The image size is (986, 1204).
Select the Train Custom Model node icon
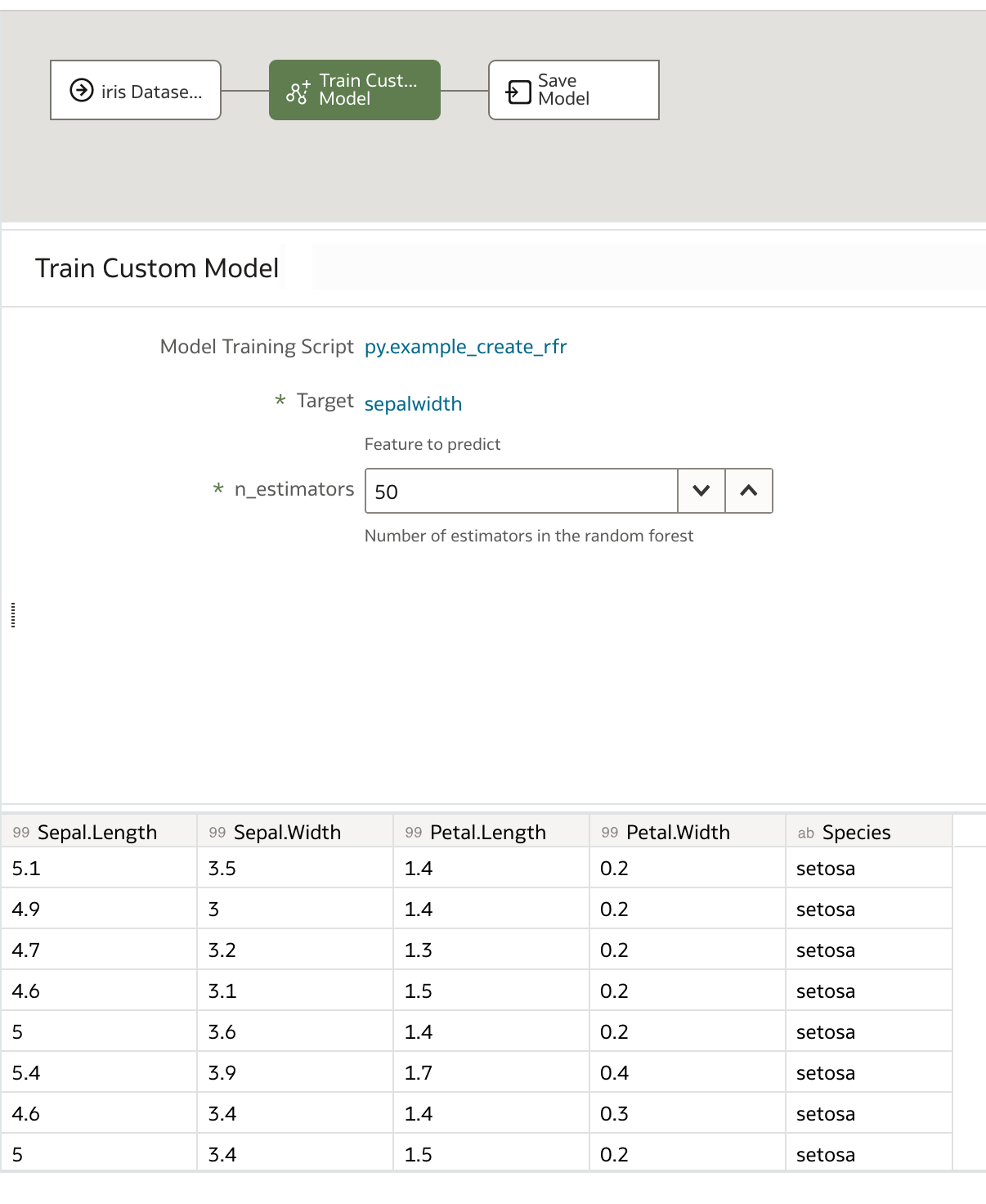point(296,90)
